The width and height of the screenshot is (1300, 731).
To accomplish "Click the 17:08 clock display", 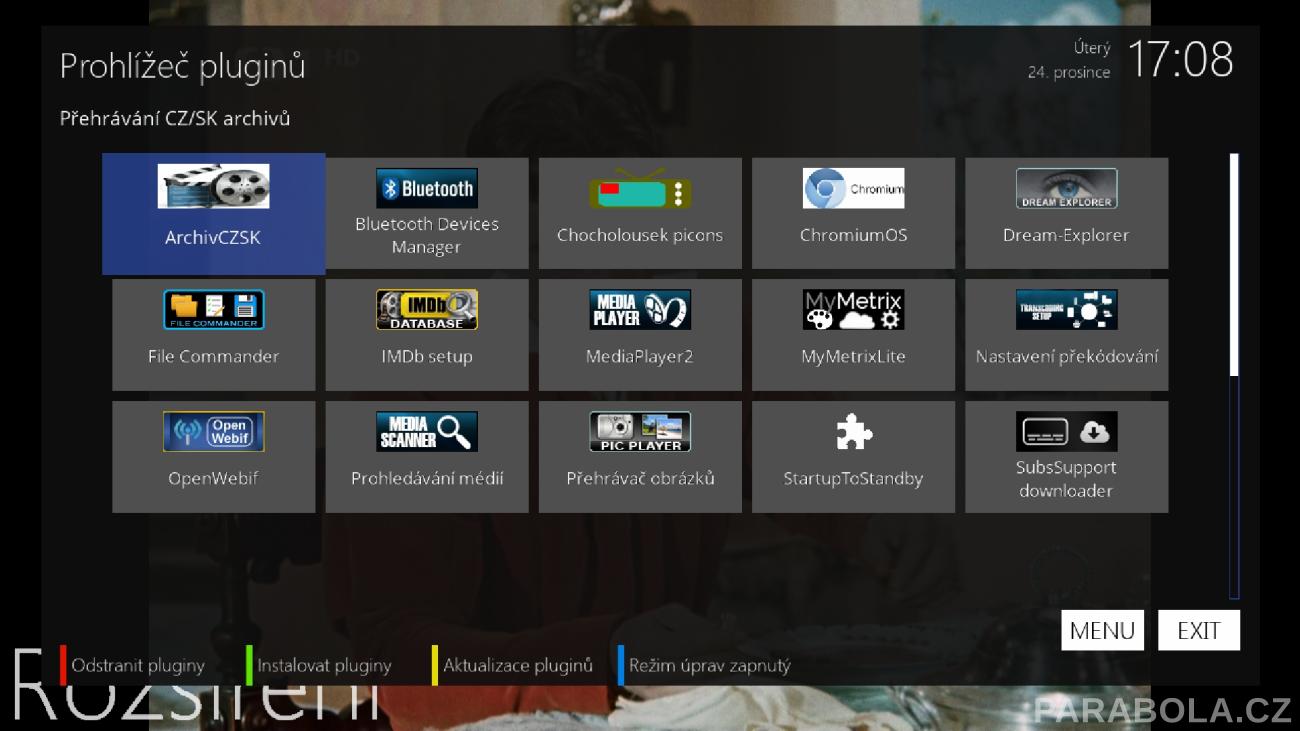I will click(1180, 60).
